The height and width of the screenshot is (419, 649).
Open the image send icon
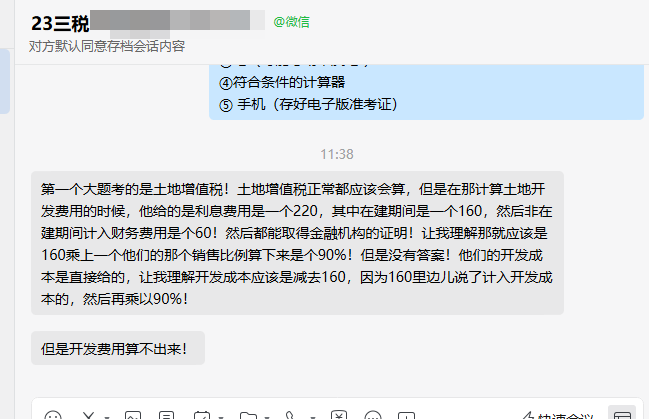pyautogui.click(x=133, y=416)
